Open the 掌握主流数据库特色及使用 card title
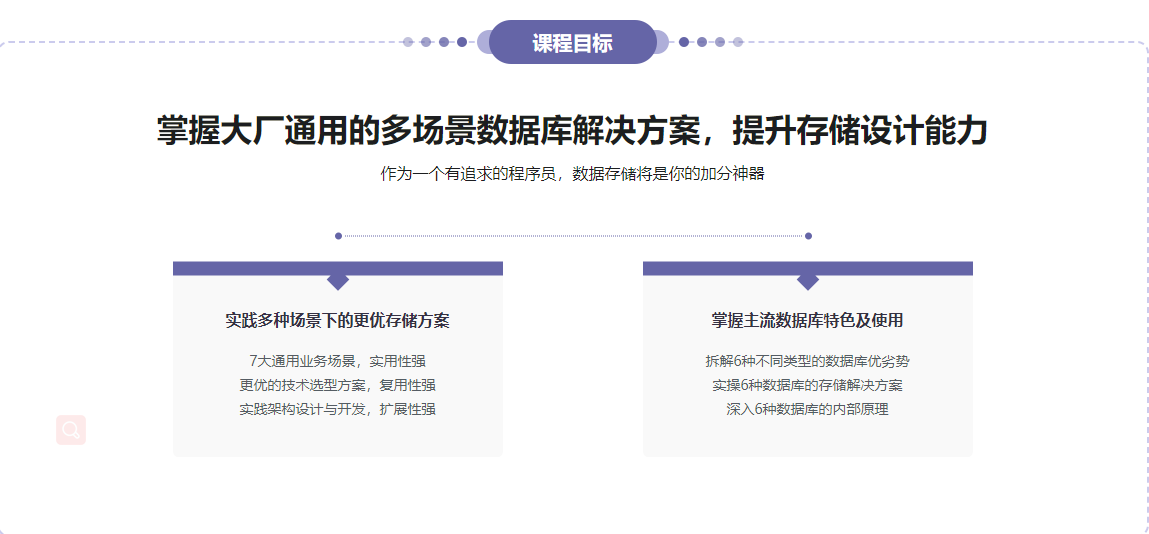The height and width of the screenshot is (534, 1149). click(808, 321)
